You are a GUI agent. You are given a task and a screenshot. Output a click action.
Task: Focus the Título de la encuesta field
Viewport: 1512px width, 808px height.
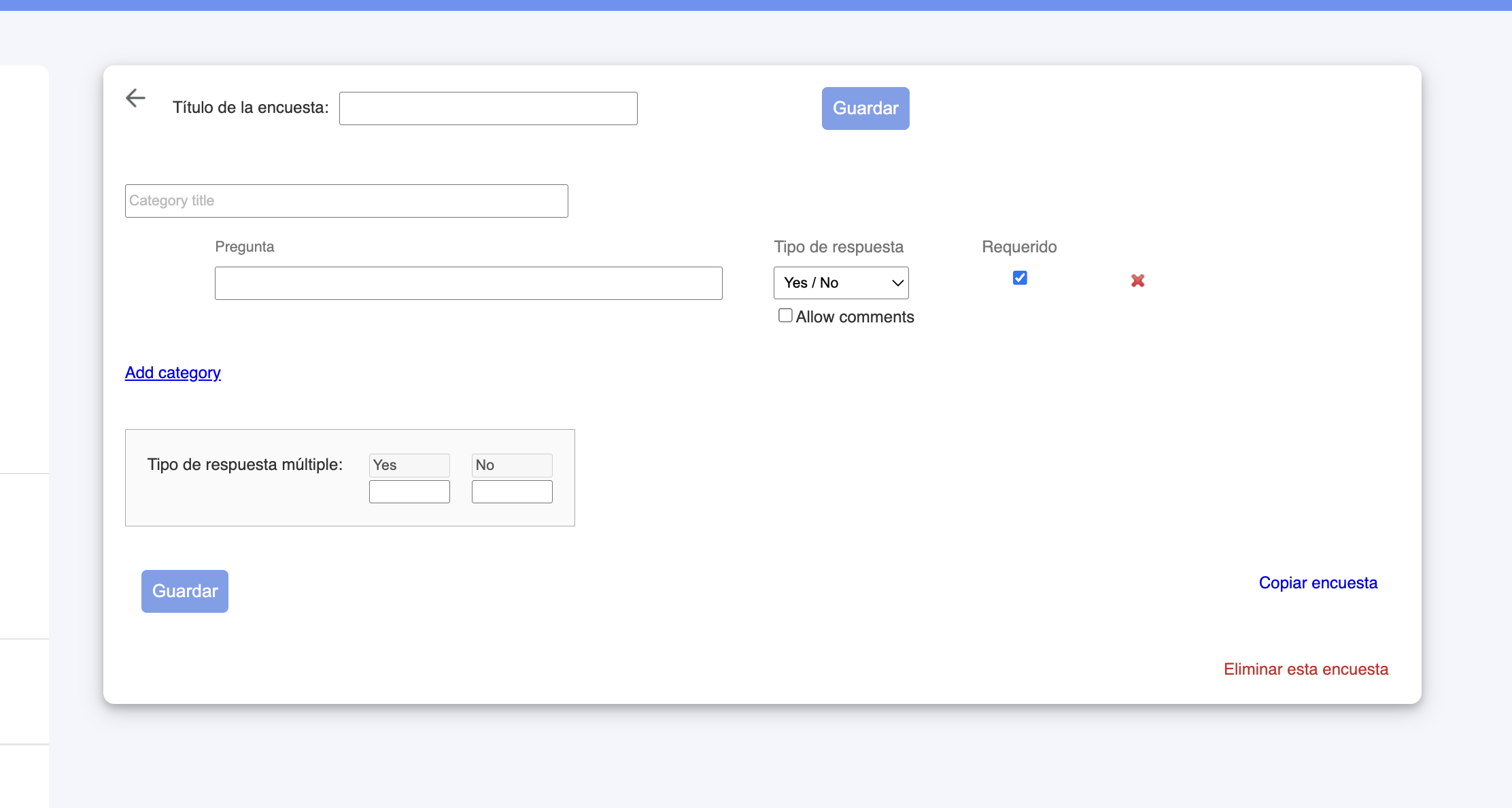[x=488, y=109]
